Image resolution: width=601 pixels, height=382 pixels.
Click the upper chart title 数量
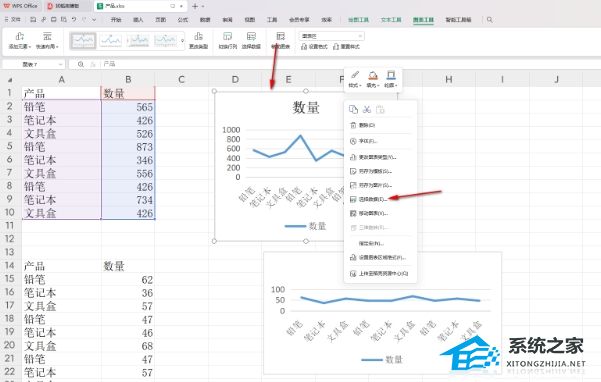tap(306, 108)
